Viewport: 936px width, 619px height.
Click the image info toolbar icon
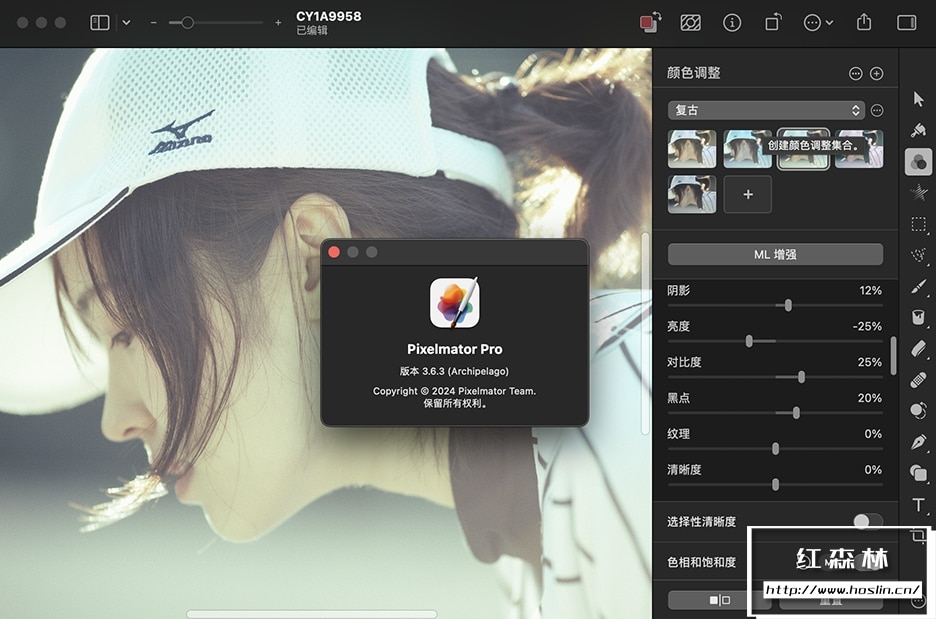click(732, 22)
